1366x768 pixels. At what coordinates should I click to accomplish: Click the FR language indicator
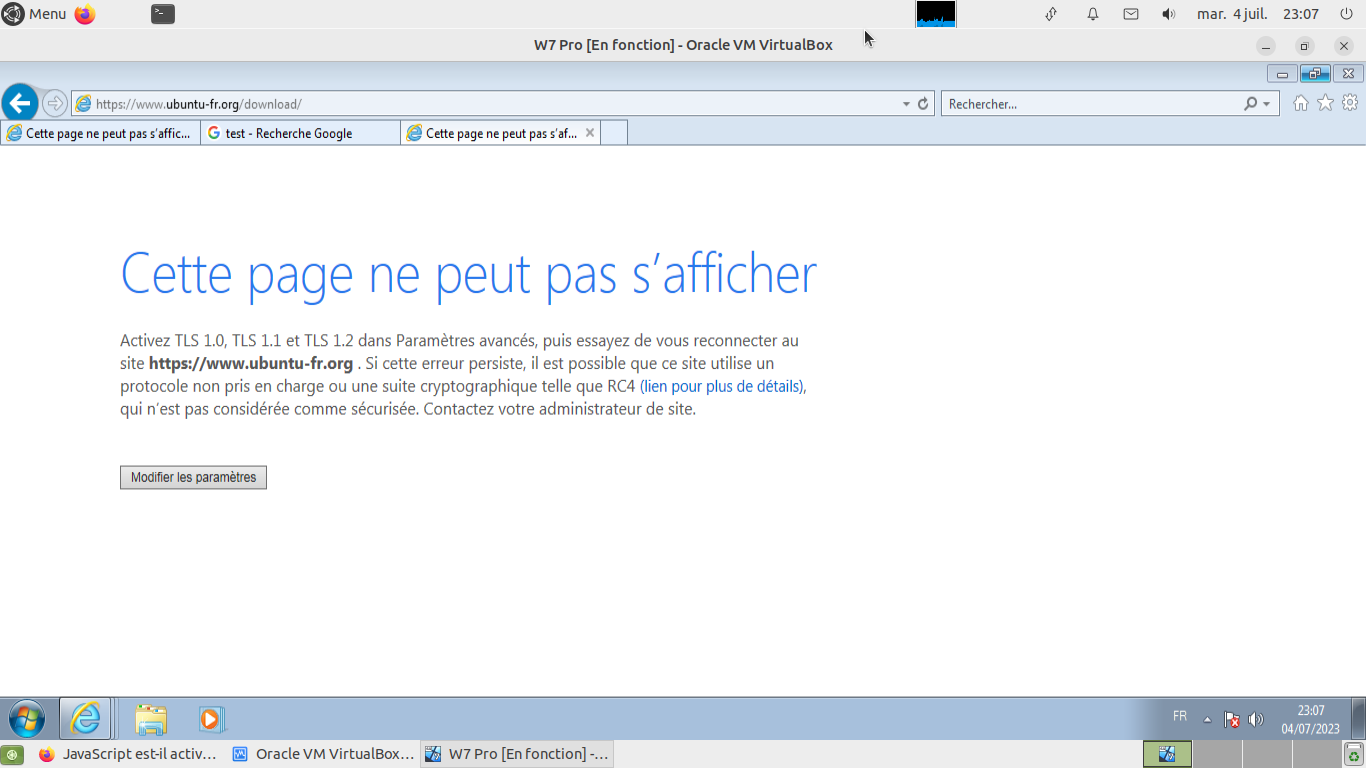tap(1180, 717)
